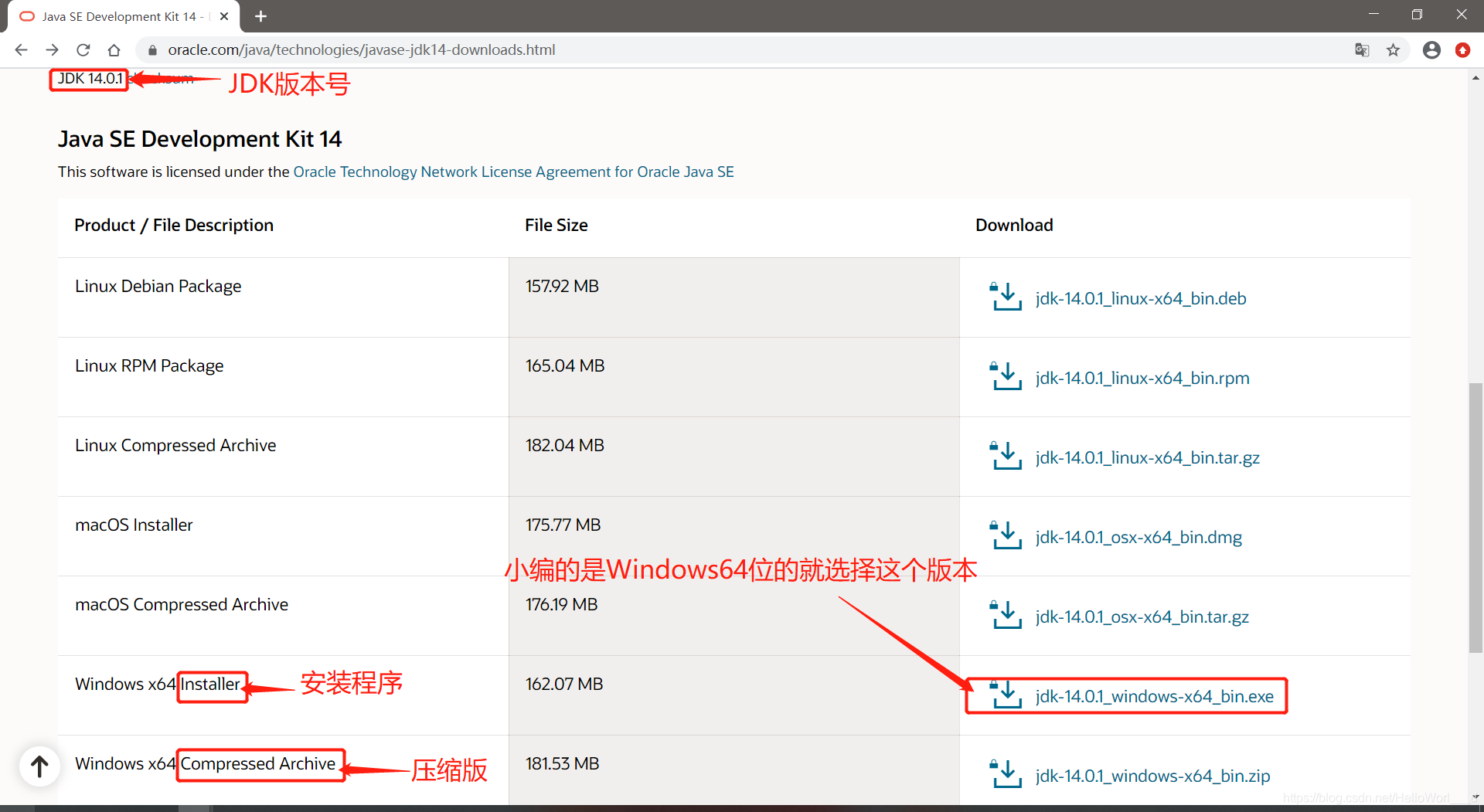Click download icon for windows-x64_bin.exe
The width and height of the screenshot is (1484, 812).
pos(1006,695)
